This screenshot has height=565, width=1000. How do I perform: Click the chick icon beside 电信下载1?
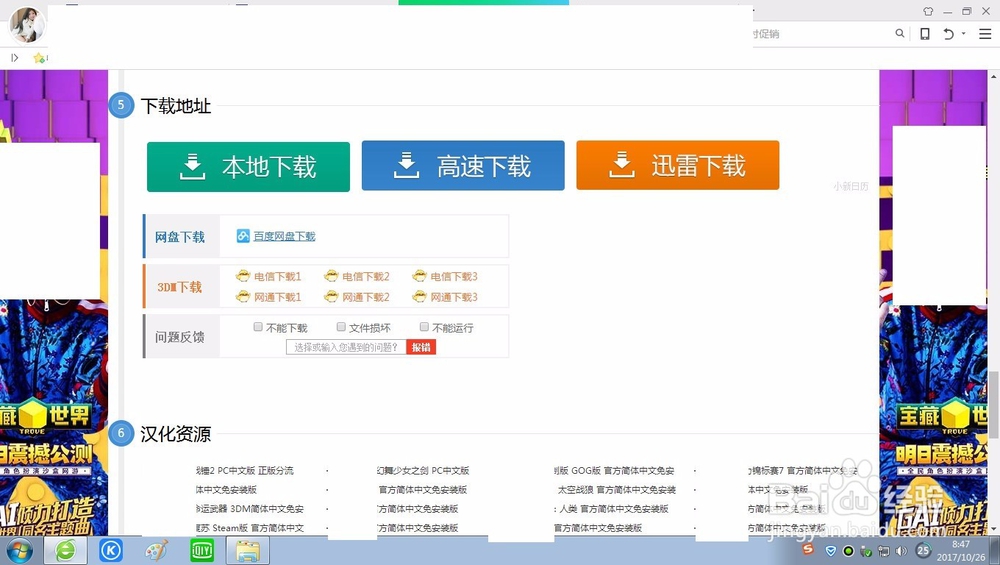click(x=243, y=275)
